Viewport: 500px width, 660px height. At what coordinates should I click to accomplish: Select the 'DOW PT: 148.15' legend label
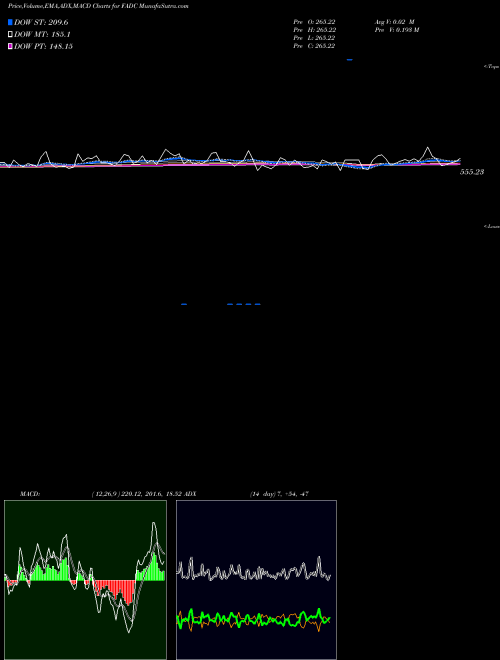click(43, 46)
